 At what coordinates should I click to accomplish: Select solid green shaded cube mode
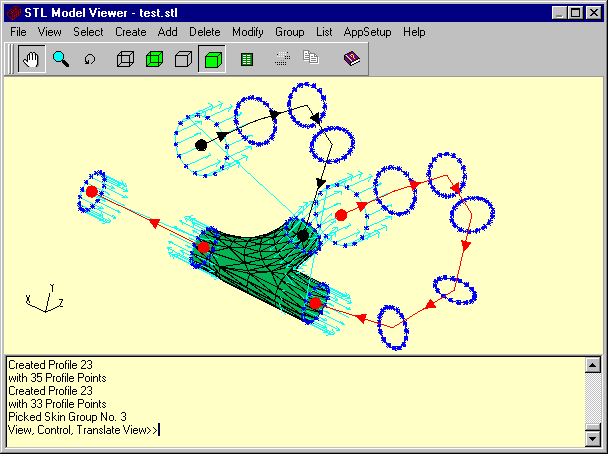(212, 59)
